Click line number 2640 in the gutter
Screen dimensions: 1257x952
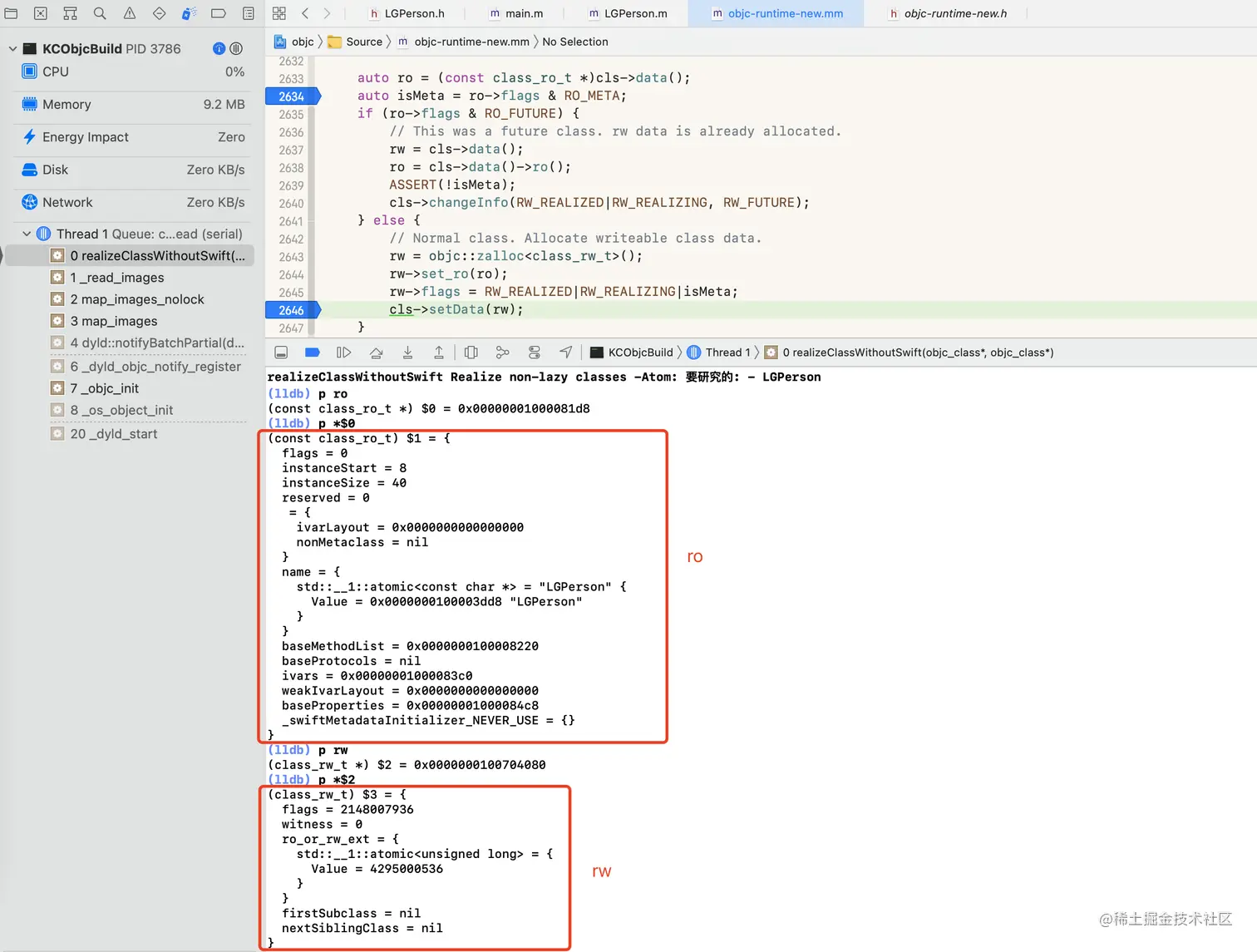tap(291, 204)
